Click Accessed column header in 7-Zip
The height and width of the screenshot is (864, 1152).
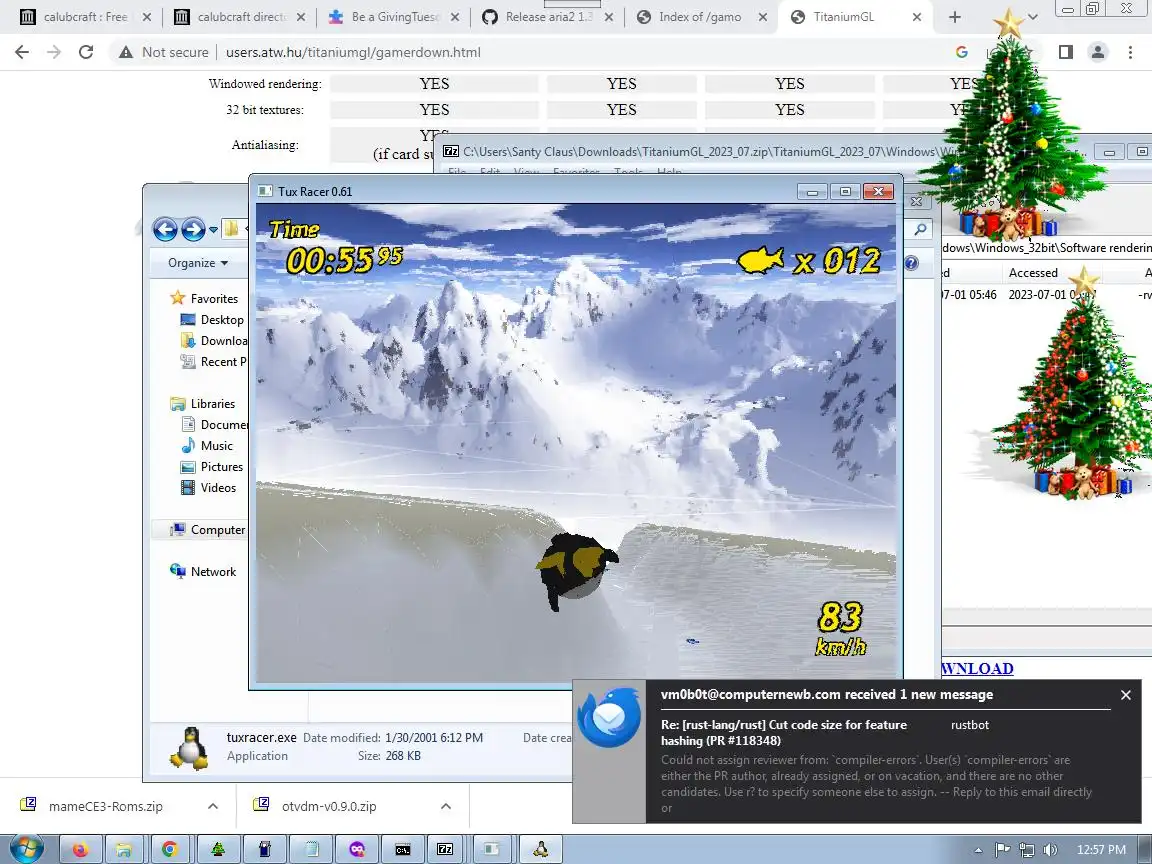(1033, 273)
